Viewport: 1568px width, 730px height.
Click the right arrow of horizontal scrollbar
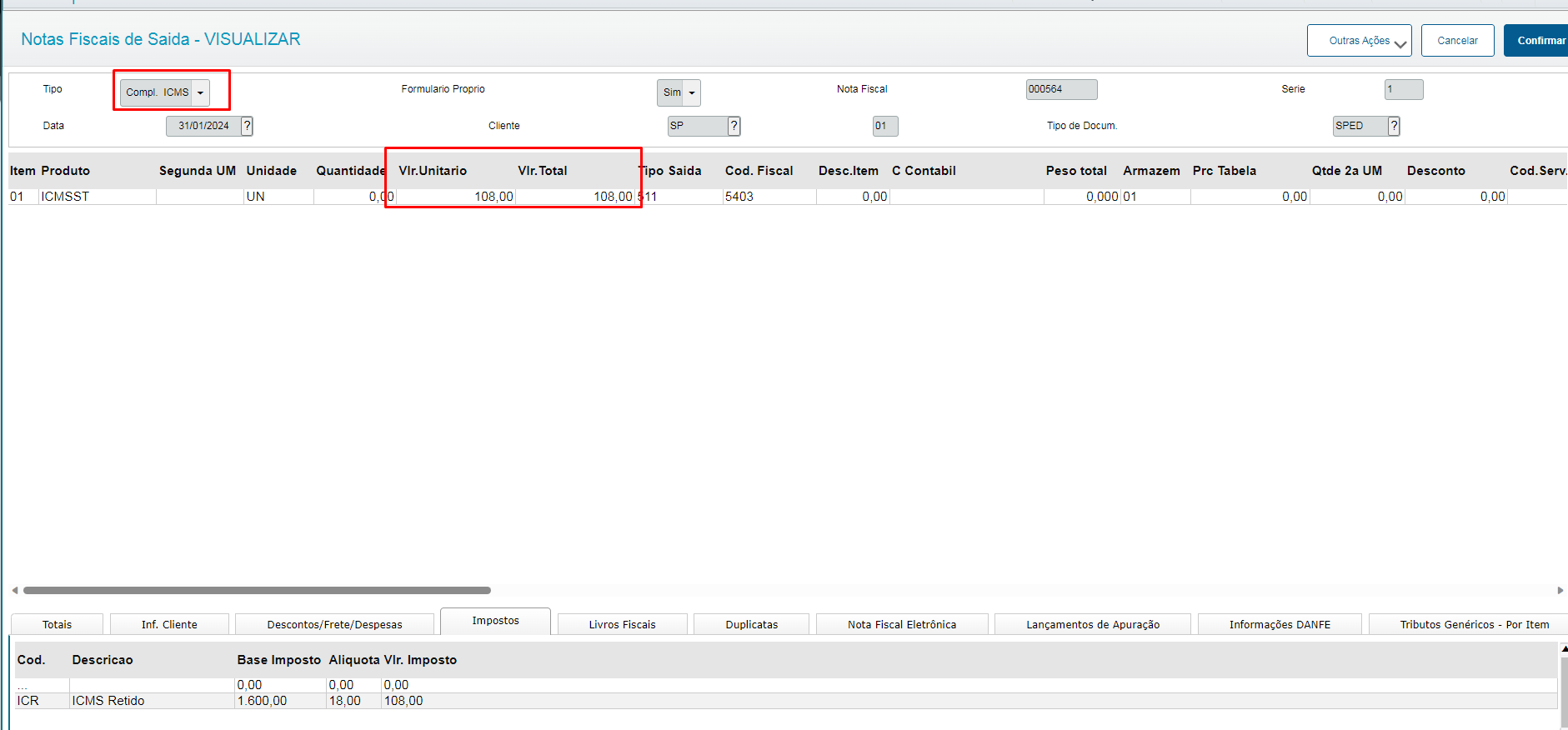[x=1560, y=590]
